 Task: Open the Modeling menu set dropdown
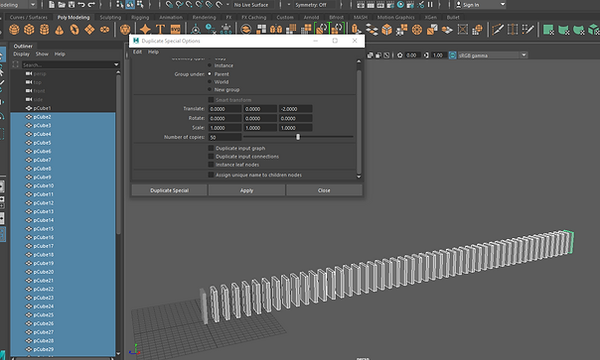pyautogui.click(x=33, y=5)
